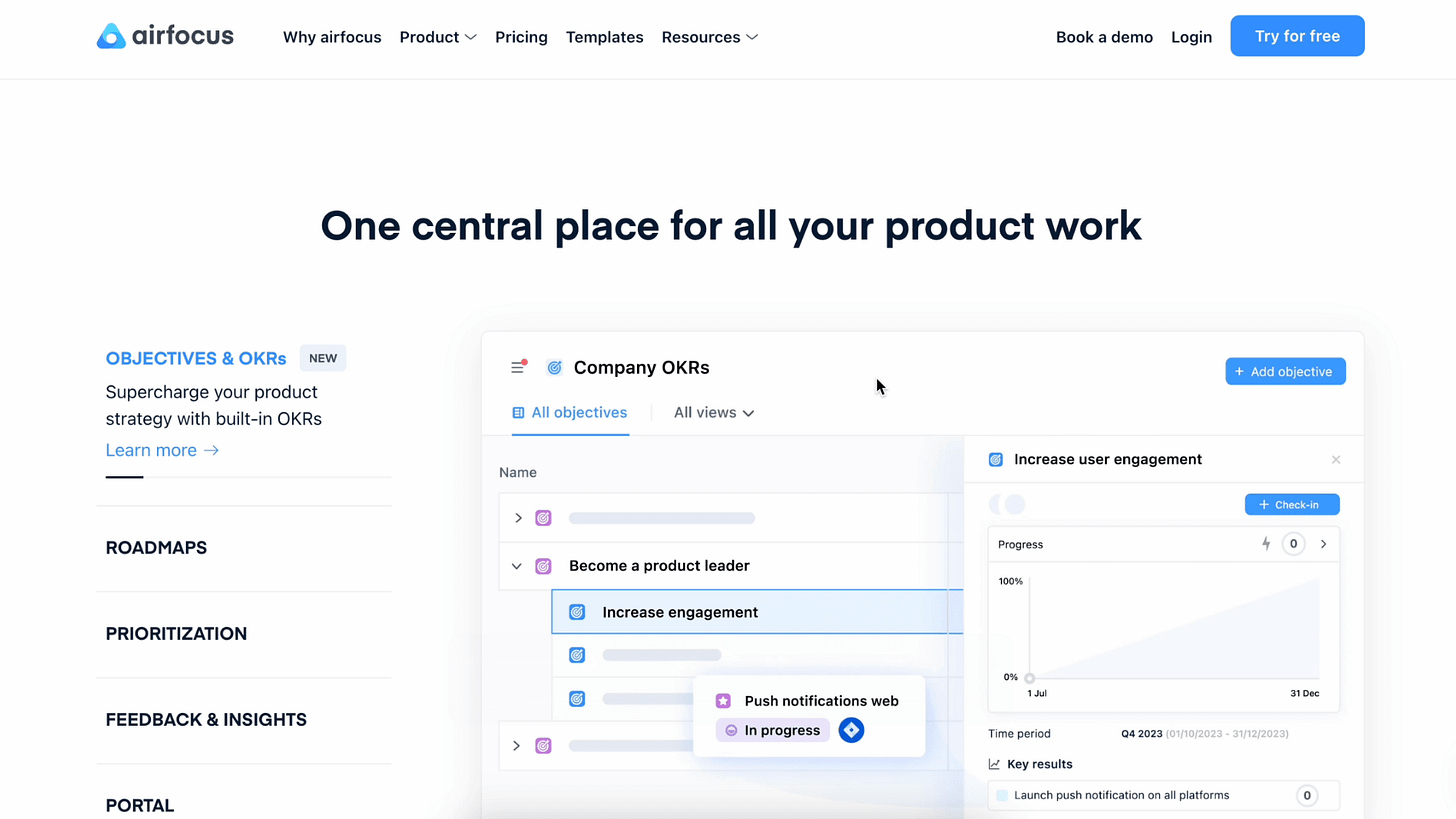Click the In progress status icon
Image resolution: width=1456 pixels, height=819 pixels.
point(731,730)
